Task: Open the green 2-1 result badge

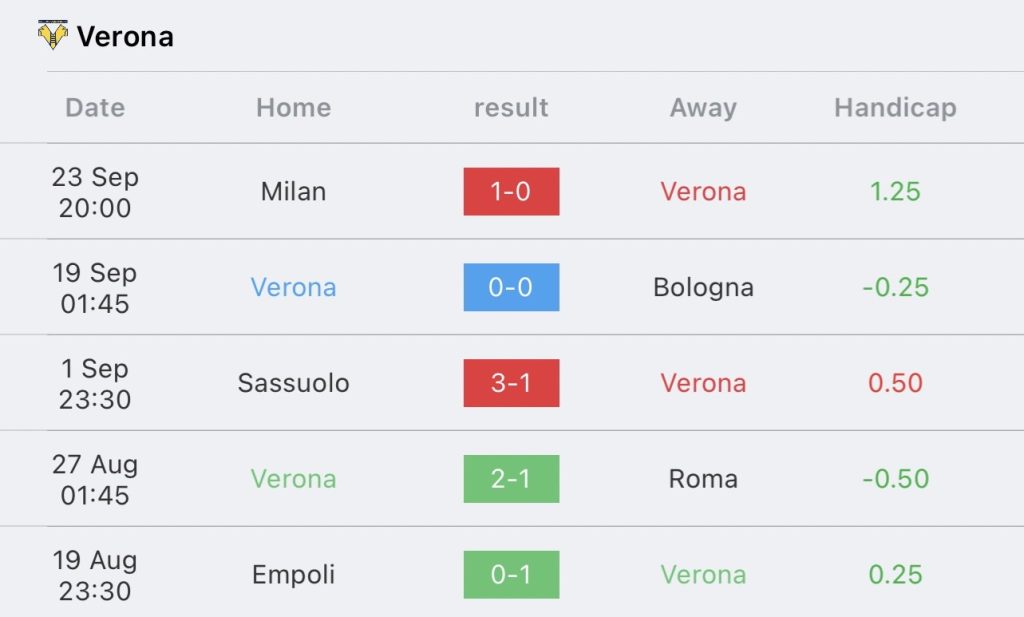Action: (511, 479)
